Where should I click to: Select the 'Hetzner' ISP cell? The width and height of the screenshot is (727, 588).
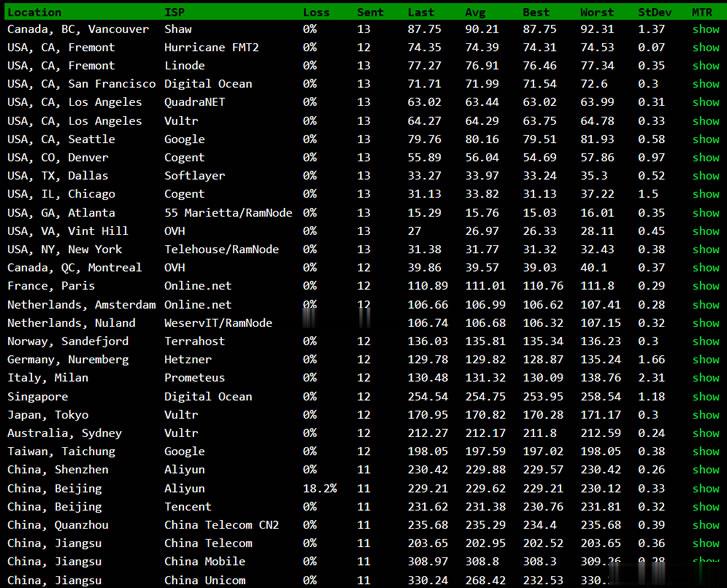[x=188, y=359]
